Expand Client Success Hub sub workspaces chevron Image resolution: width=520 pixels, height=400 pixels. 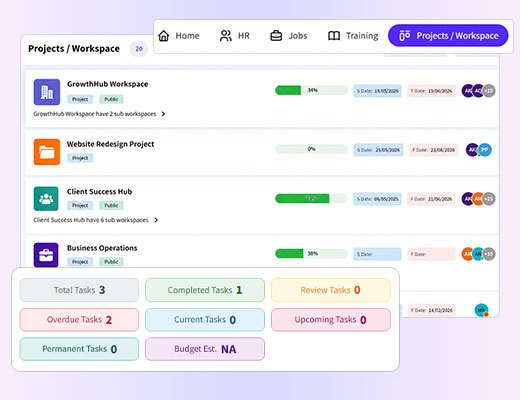156,220
